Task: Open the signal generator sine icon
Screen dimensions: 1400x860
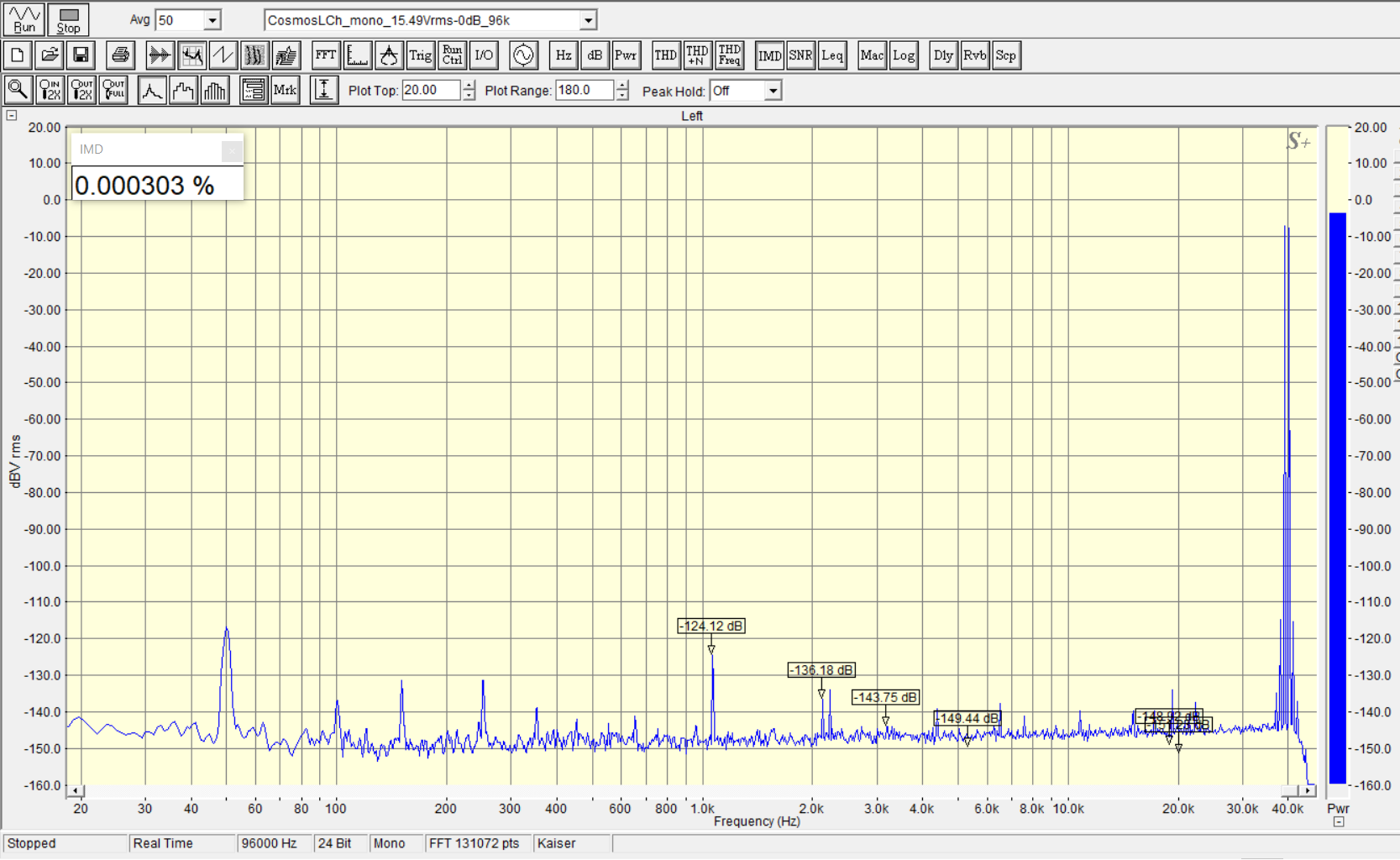Action: point(523,55)
